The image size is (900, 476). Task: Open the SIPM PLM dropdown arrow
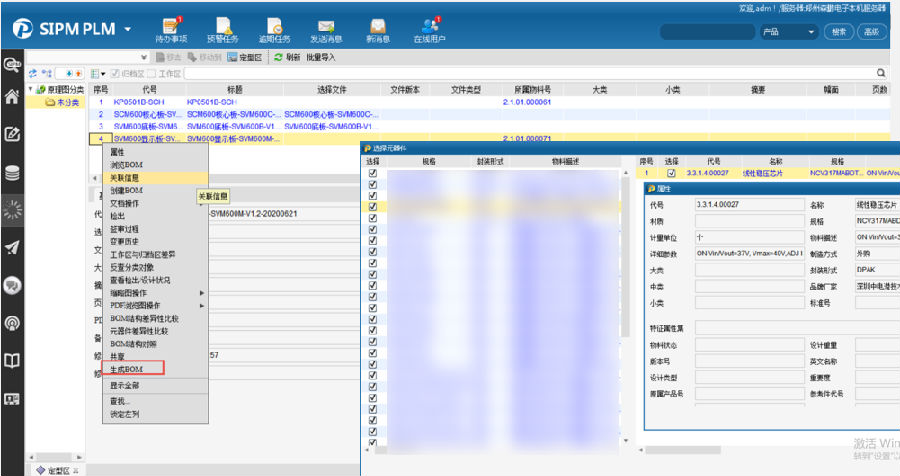[x=127, y=29]
